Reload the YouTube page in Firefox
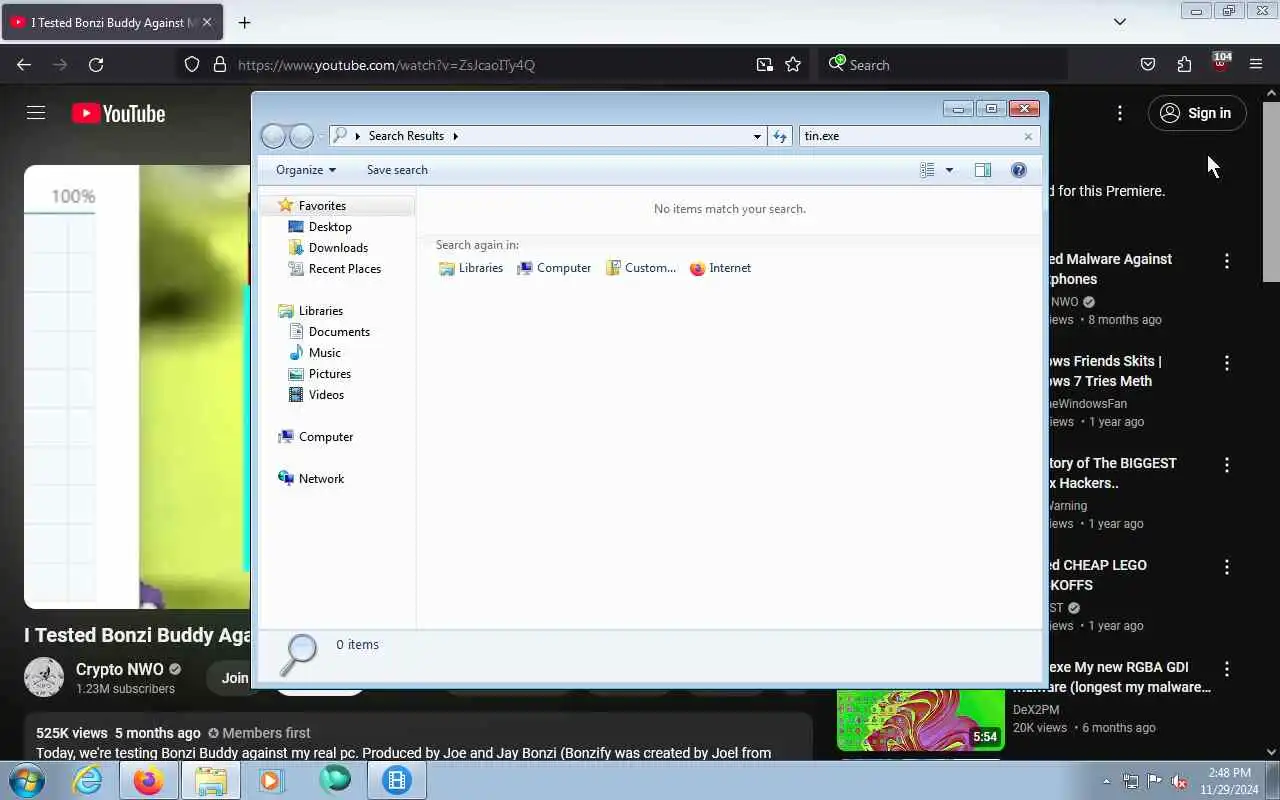This screenshot has width=1280, height=800. pos(96,65)
